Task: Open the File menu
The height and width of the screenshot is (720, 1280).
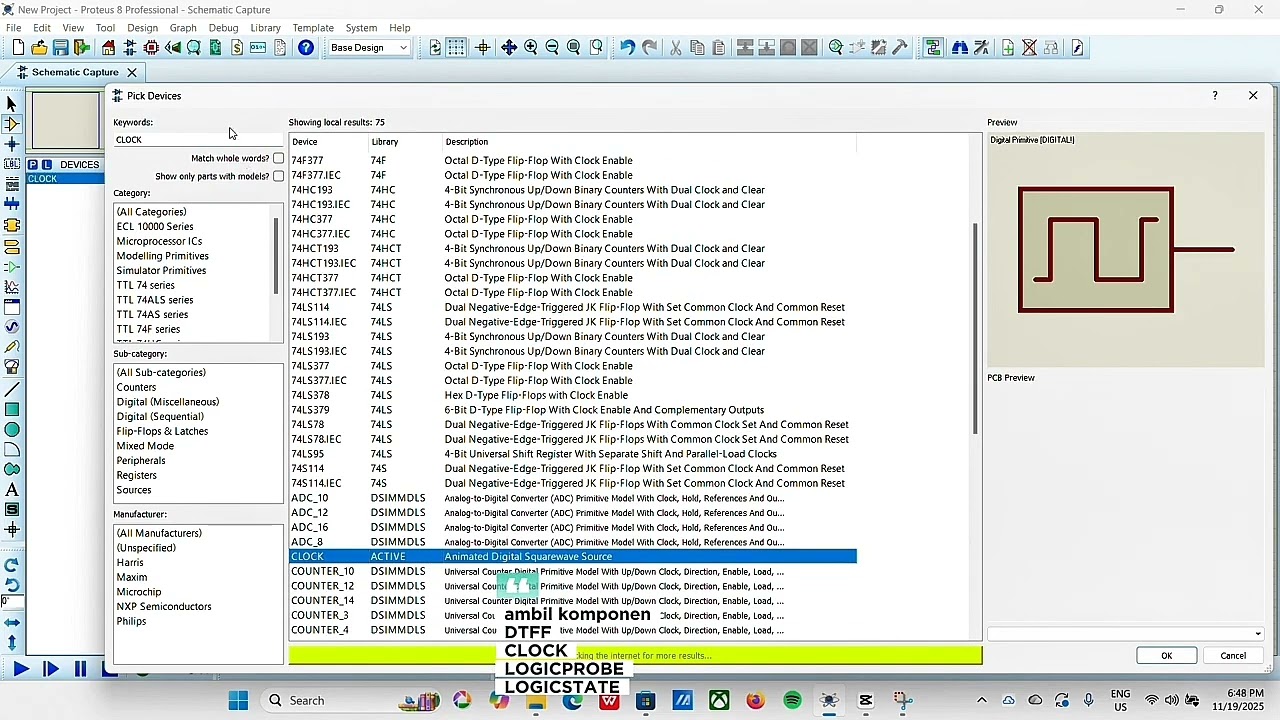Action: [13, 28]
